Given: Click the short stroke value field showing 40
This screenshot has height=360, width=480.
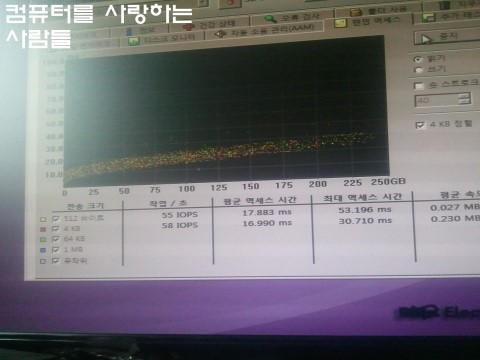Looking at the screenshot, I should click(x=437, y=100).
